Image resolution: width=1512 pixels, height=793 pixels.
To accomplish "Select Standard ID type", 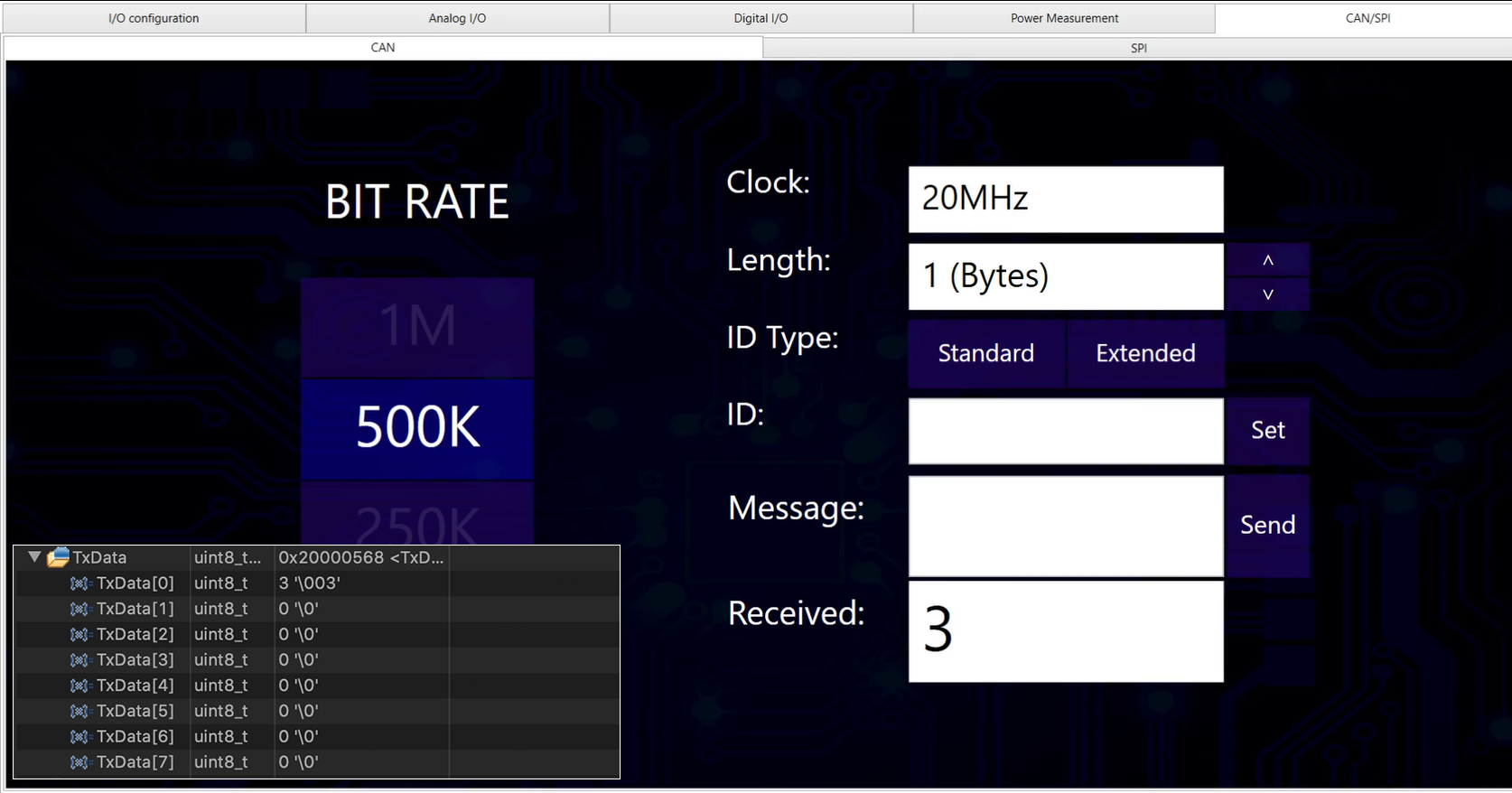I will (985, 353).
